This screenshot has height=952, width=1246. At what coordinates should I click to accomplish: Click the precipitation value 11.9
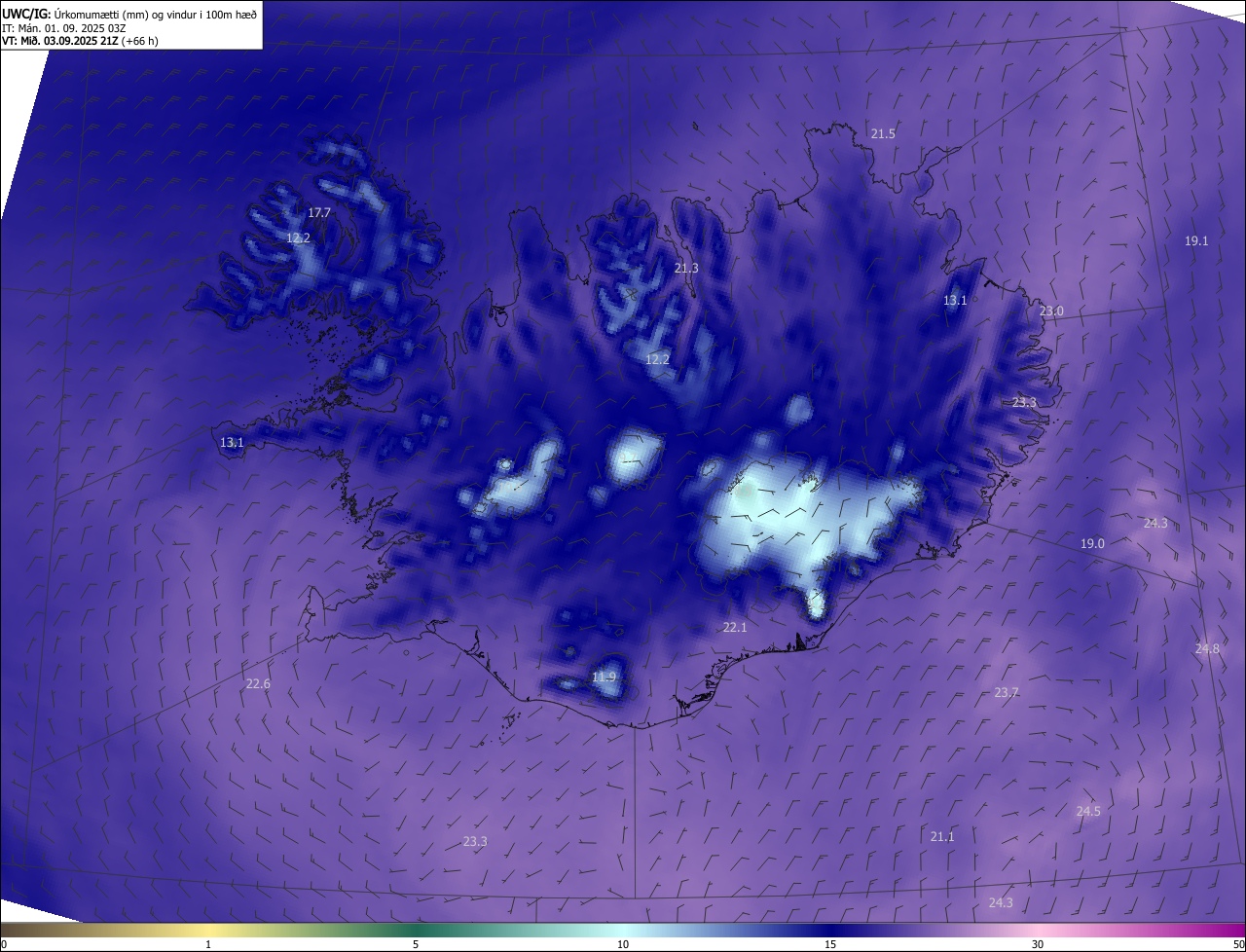604,677
